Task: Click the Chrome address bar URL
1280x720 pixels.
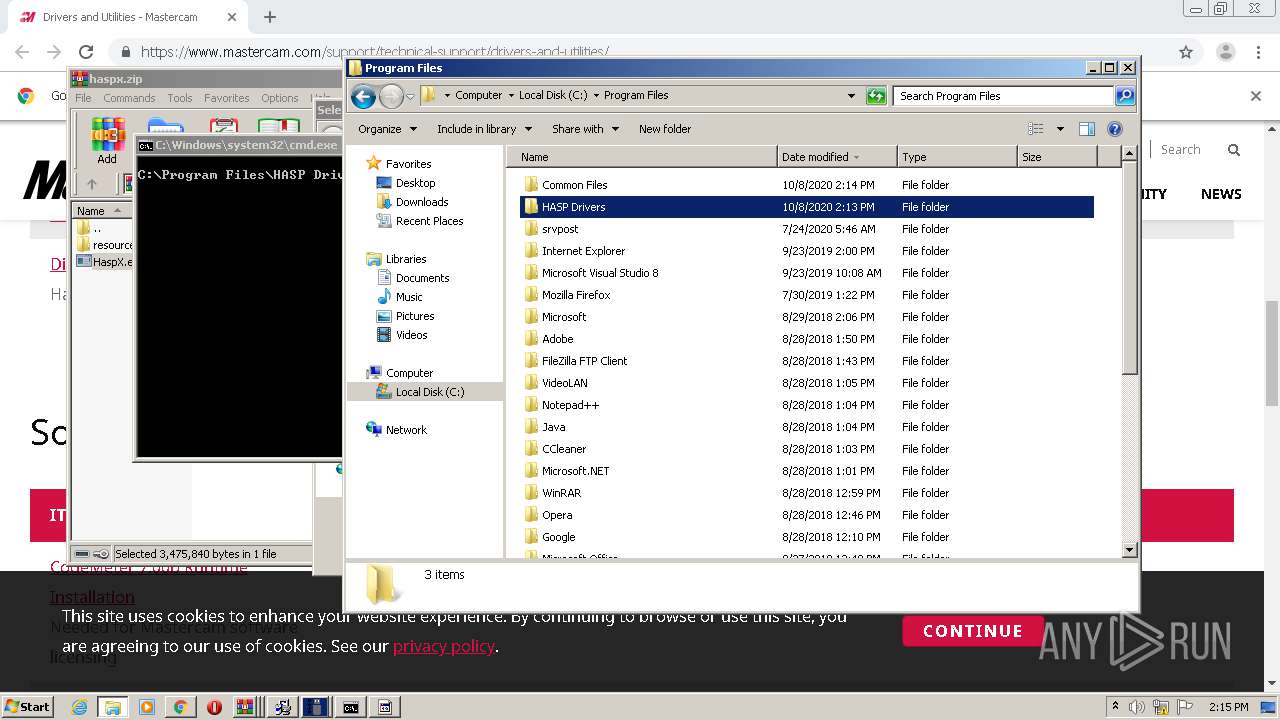Action: pos(375,52)
